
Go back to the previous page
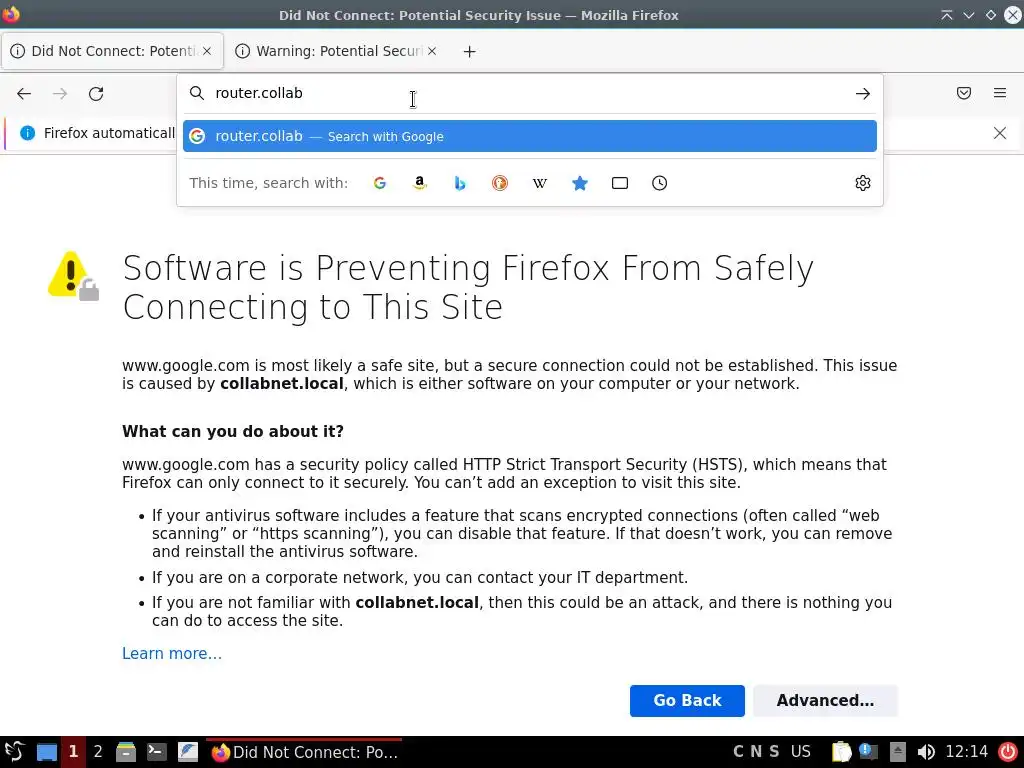click(x=24, y=94)
